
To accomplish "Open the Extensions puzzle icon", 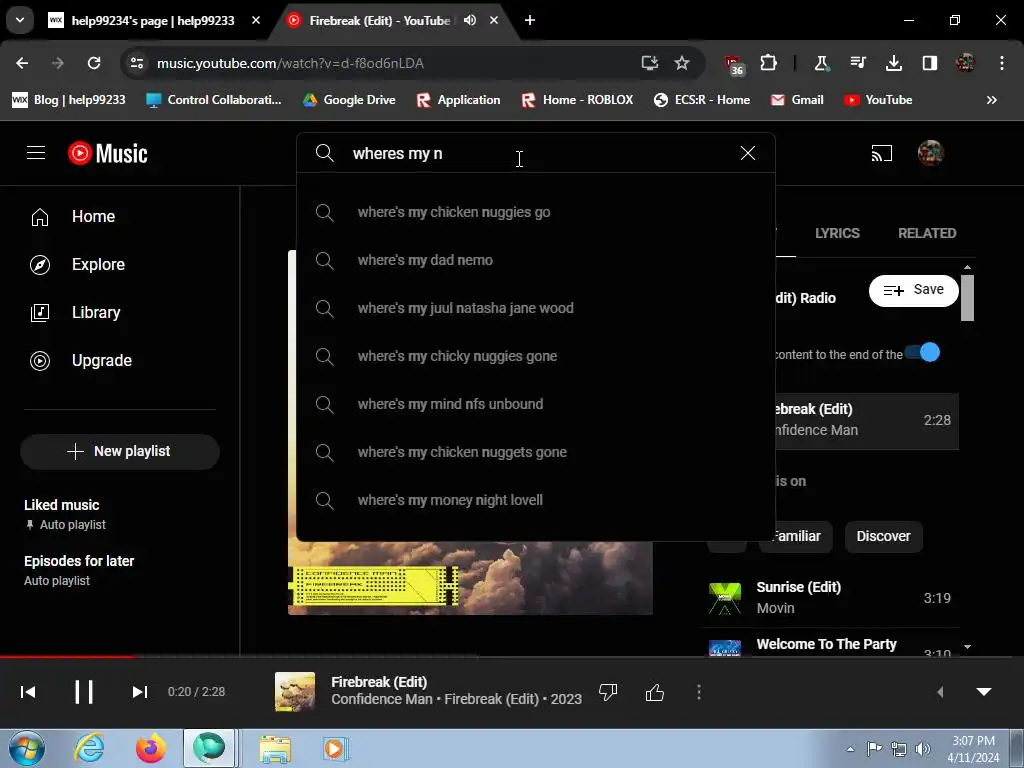I will (768, 63).
